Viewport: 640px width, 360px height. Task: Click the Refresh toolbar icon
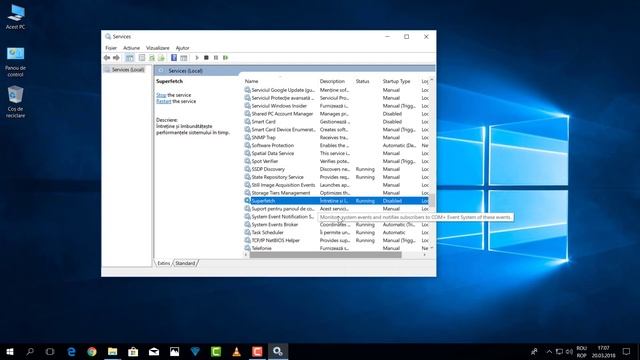152,58
